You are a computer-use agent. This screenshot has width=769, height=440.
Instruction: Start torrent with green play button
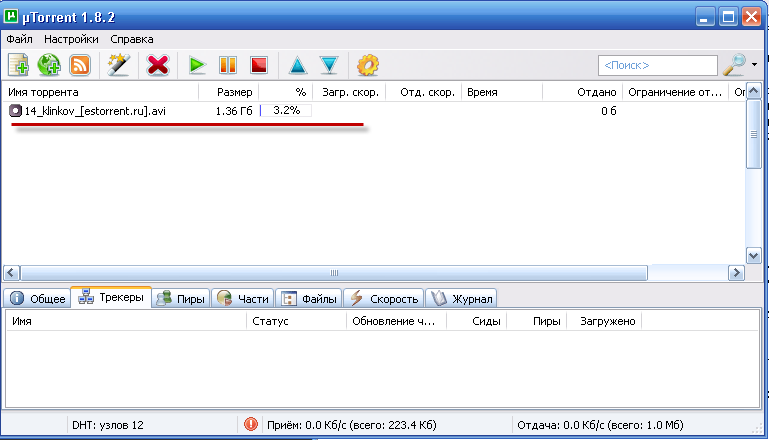pyautogui.click(x=197, y=65)
